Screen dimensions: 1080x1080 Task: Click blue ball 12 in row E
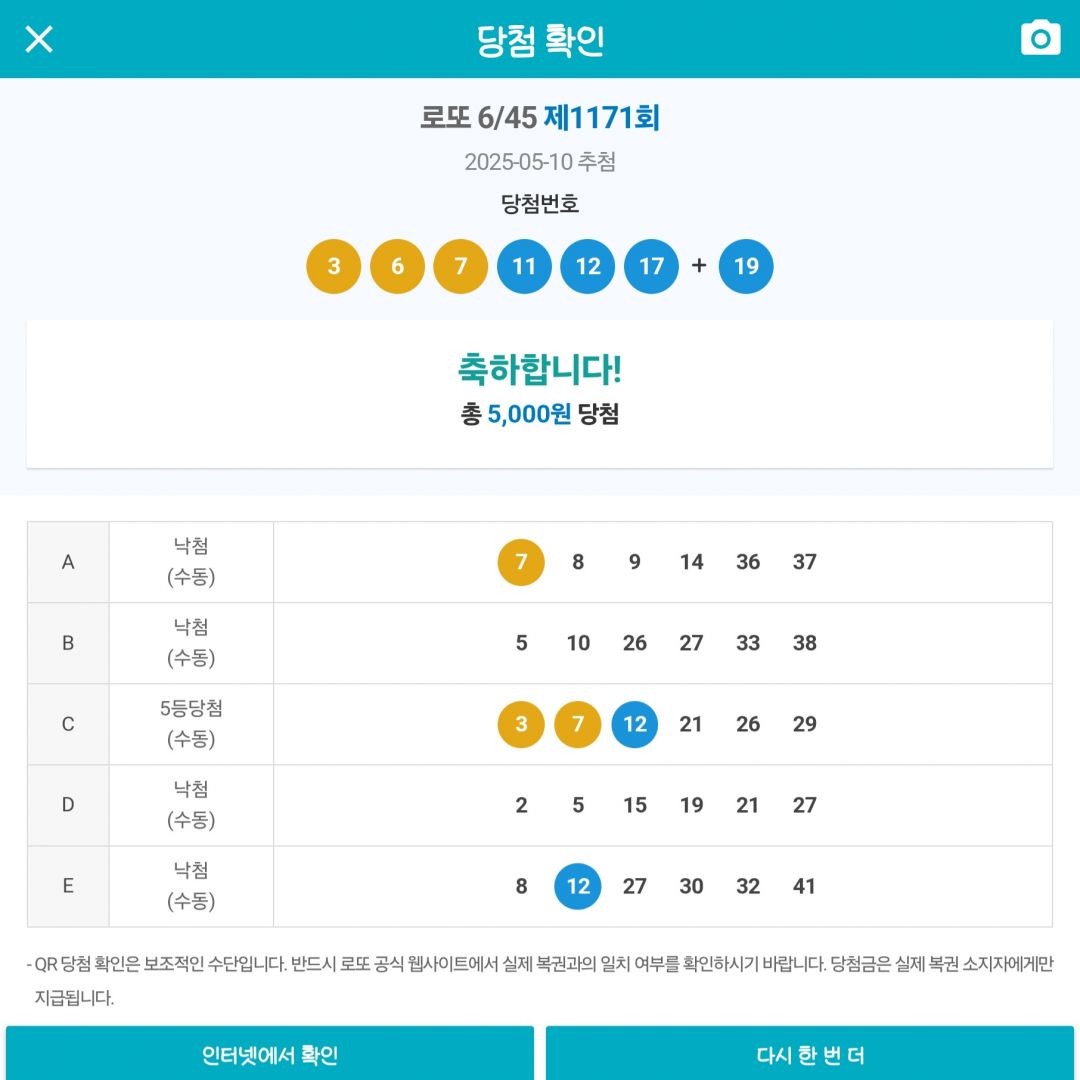click(x=578, y=886)
